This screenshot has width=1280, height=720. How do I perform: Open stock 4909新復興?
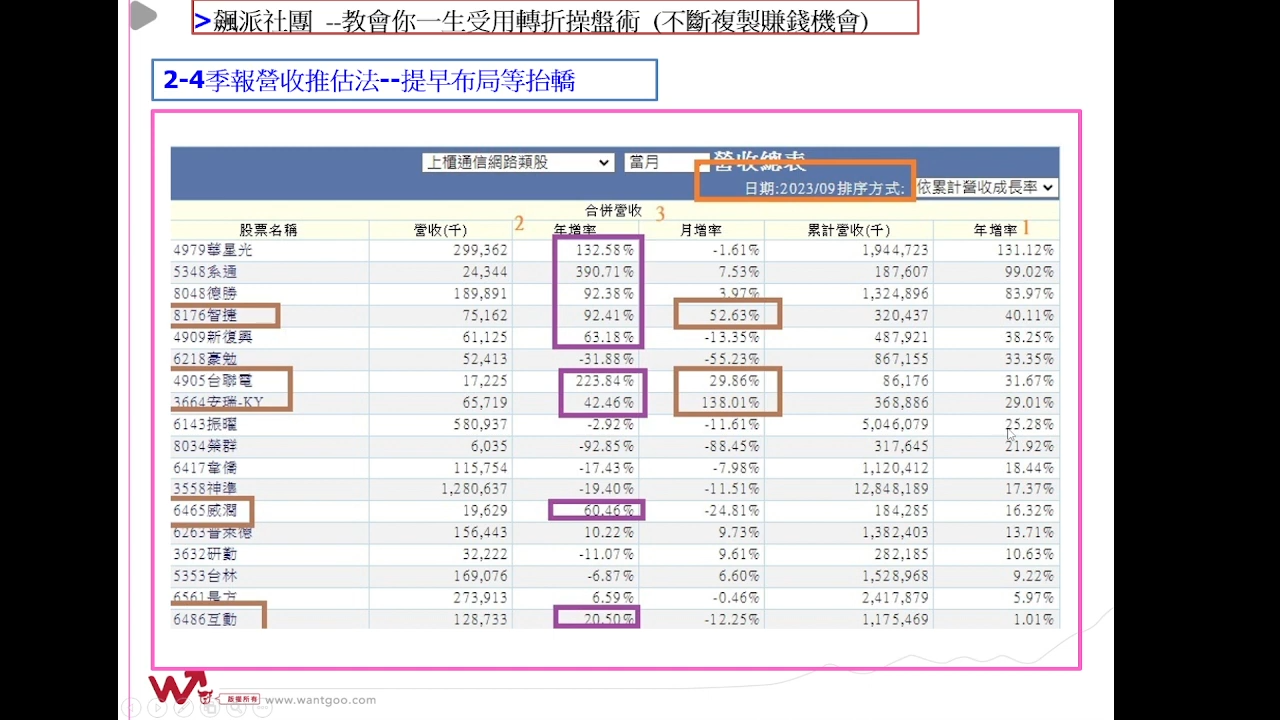213,337
